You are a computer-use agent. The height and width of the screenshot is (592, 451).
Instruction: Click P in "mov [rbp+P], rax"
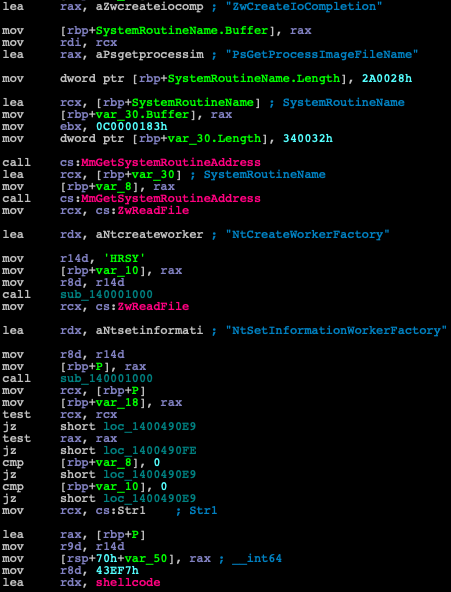99,366
